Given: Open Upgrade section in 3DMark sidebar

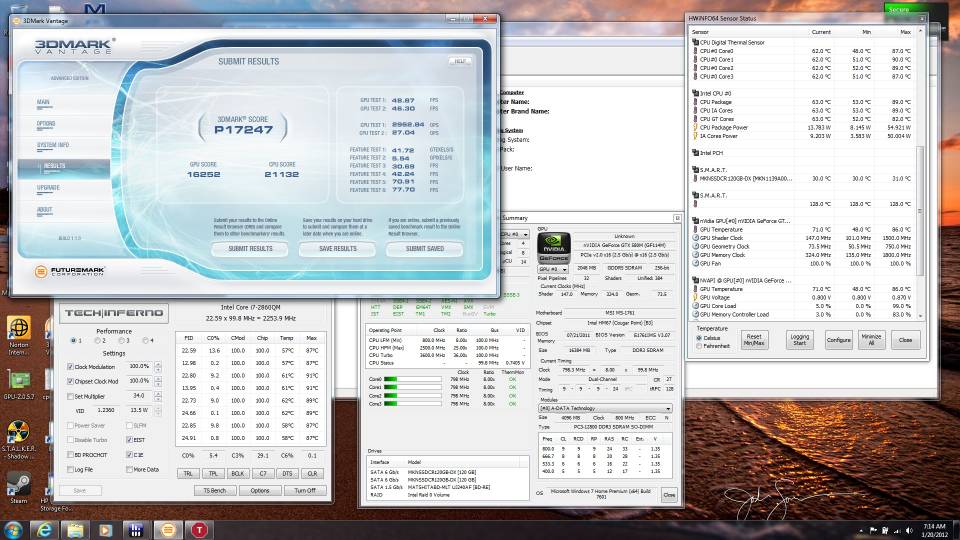Looking at the screenshot, I should [x=48, y=188].
